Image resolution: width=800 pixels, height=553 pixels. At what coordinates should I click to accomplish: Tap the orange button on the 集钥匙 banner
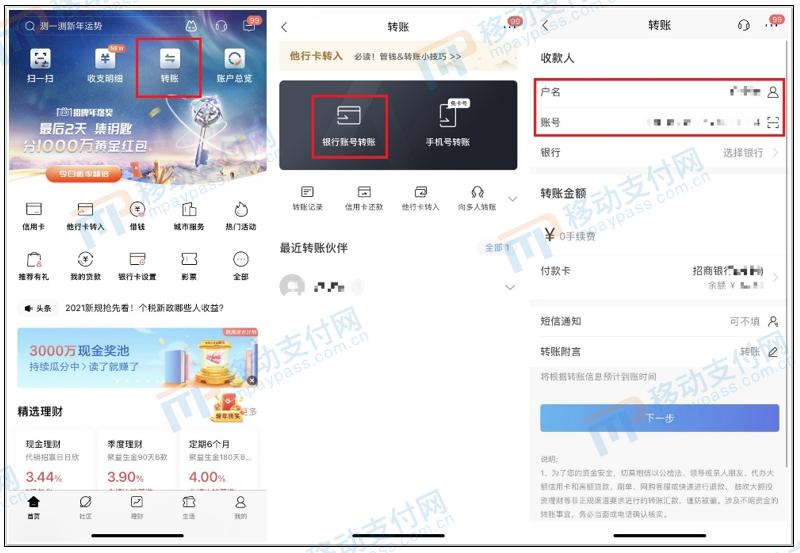pyautogui.click(x=84, y=173)
